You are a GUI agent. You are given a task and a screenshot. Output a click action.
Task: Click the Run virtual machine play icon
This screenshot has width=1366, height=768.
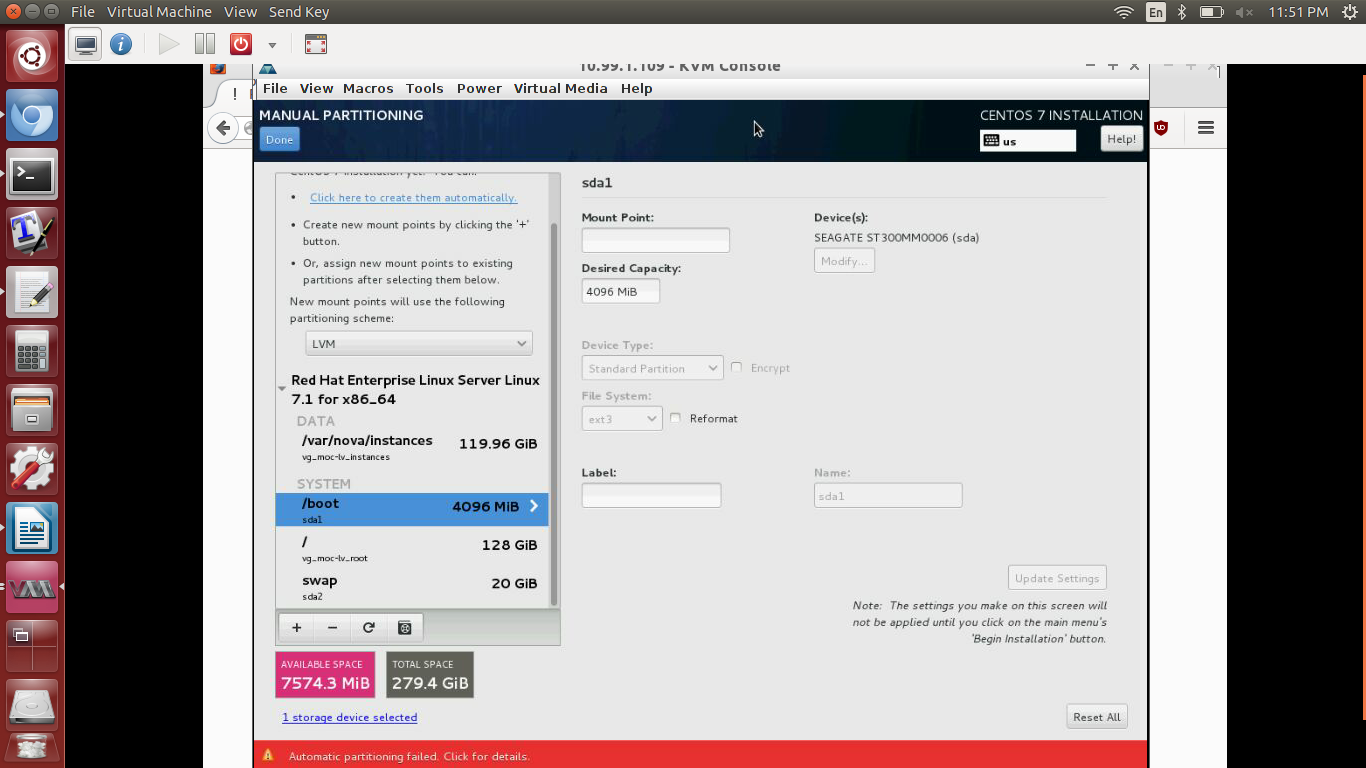coord(169,44)
